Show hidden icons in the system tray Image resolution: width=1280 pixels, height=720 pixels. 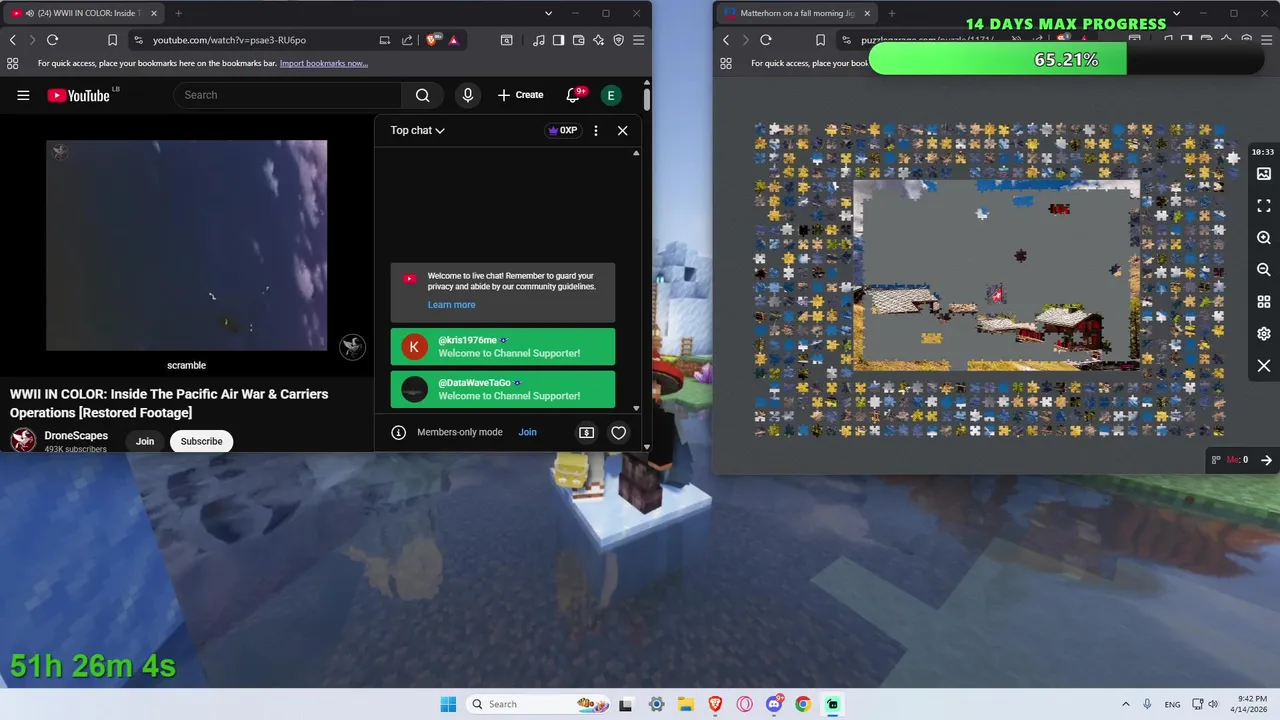coord(1125,704)
